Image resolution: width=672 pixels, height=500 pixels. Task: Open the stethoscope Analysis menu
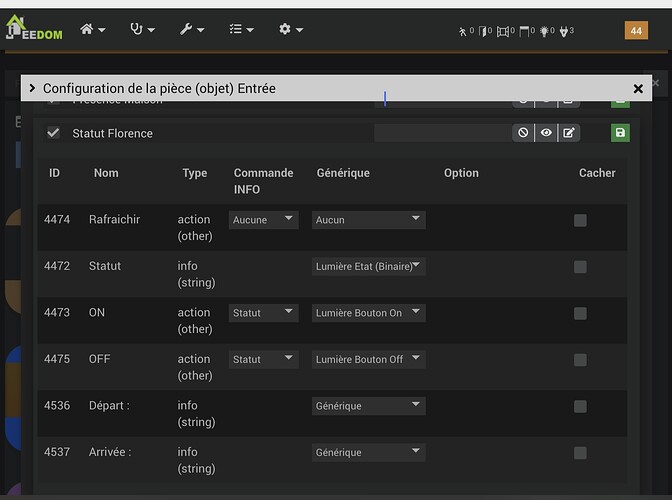142,29
